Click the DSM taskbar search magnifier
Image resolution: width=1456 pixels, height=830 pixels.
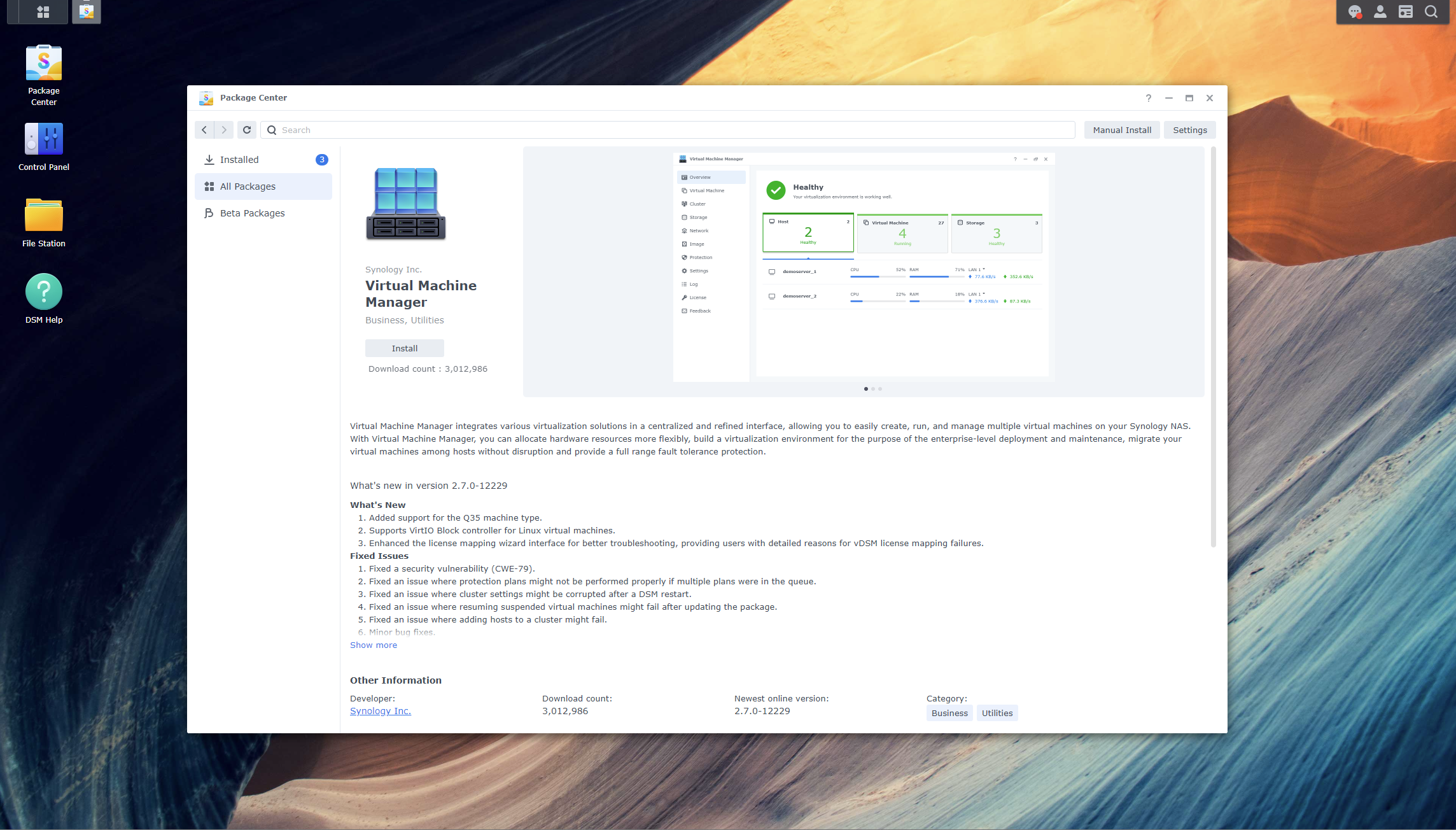[x=1431, y=11]
